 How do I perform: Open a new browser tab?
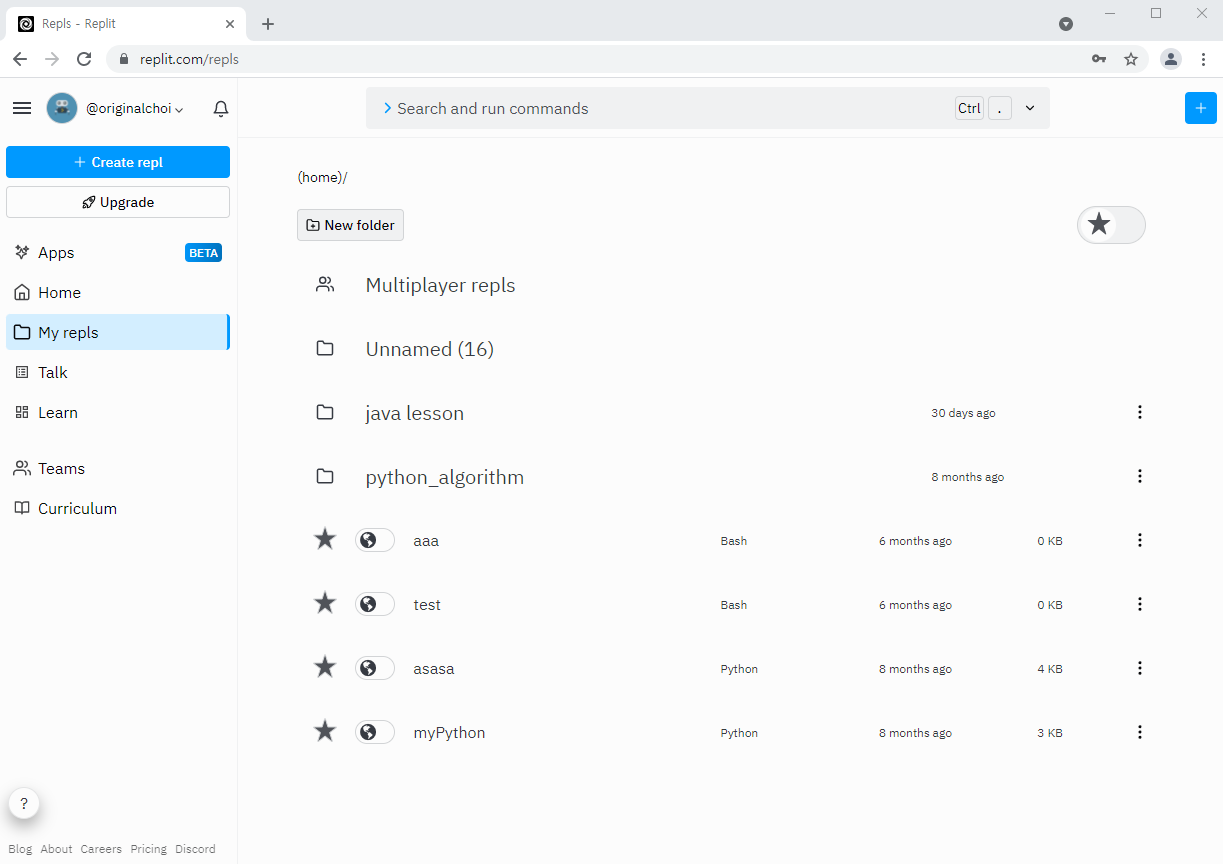tap(268, 24)
